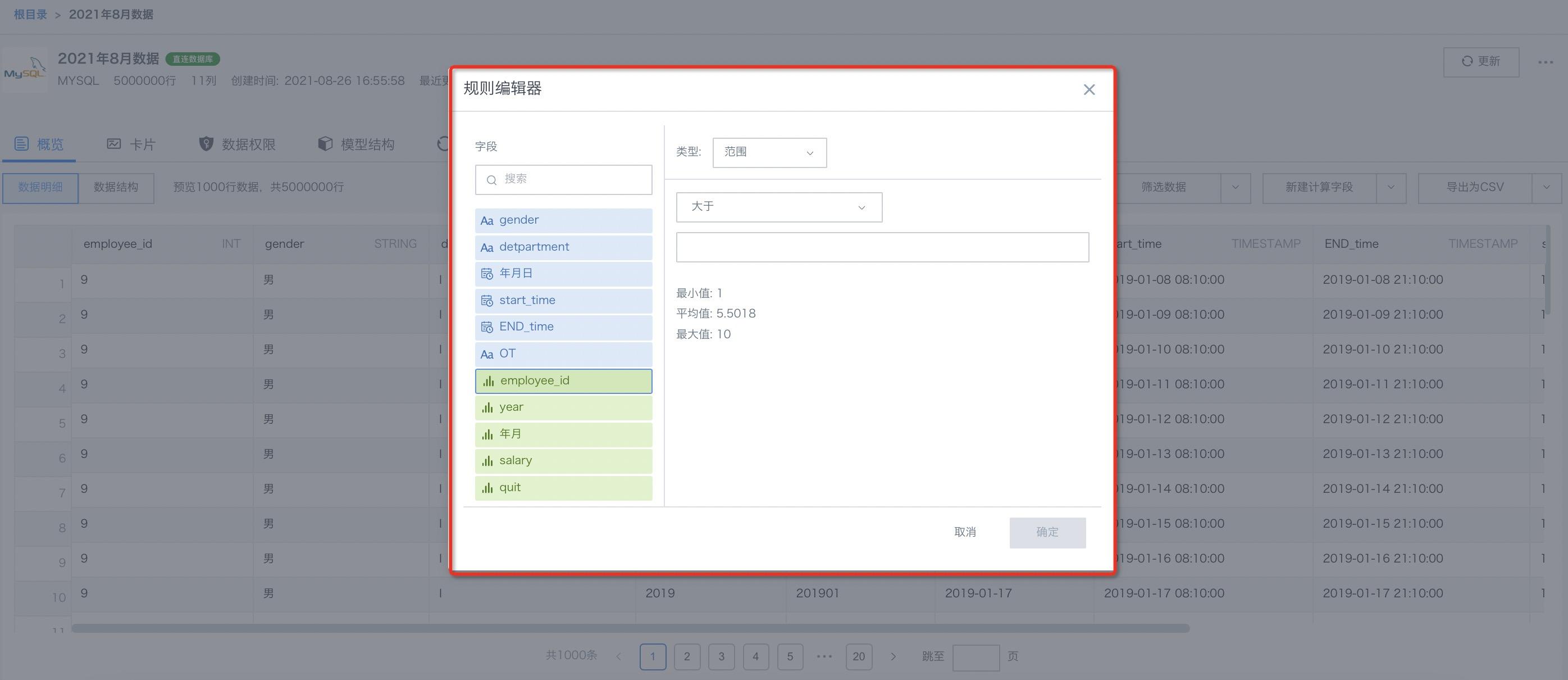The width and height of the screenshot is (1568, 680).
Task: Click the pagination ellipsis
Action: [824, 657]
